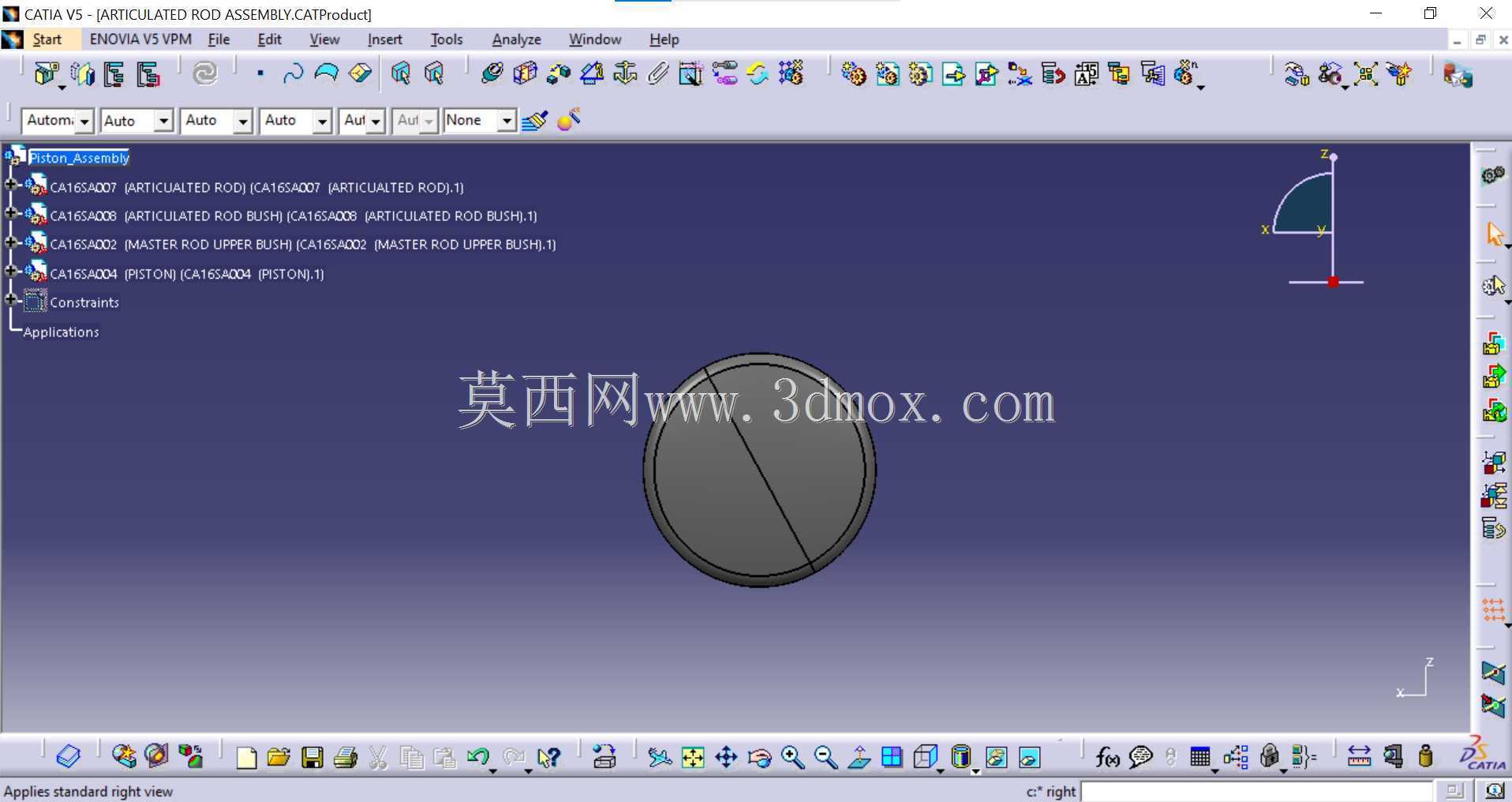Click the Save floppy disk icon

pyautogui.click(x=313, y=758)
